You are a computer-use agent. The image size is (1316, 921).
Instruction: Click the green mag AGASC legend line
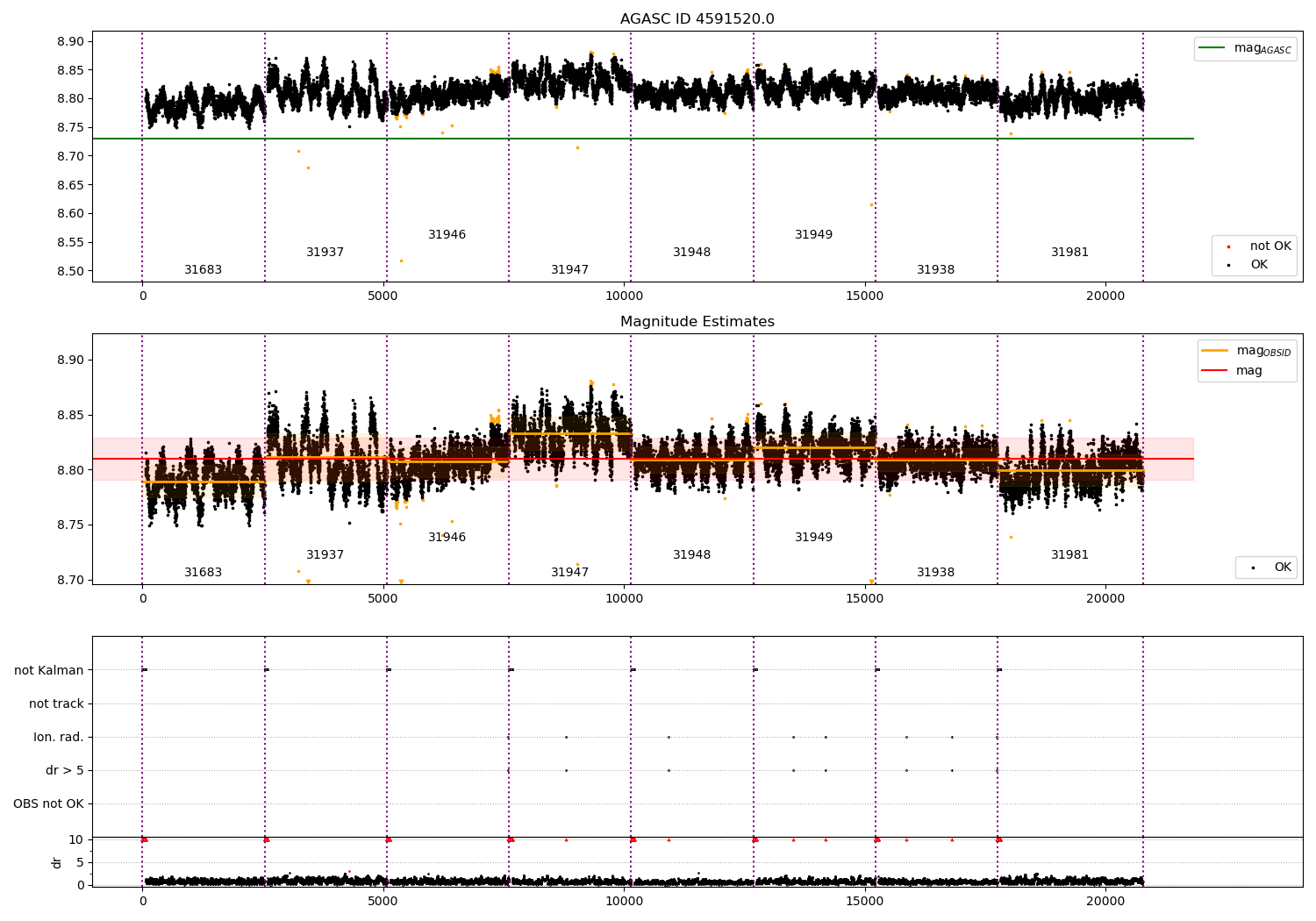(1213, 48)
